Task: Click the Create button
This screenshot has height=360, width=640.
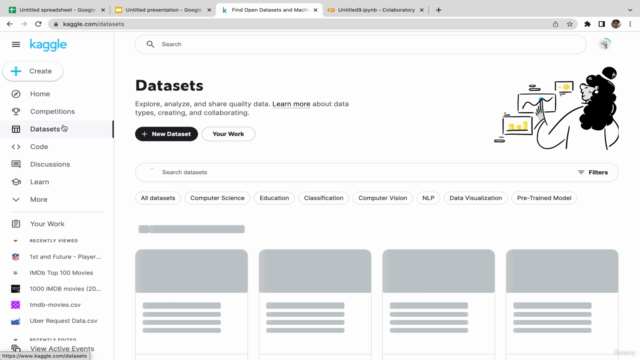Action: [x=33, y=71]
